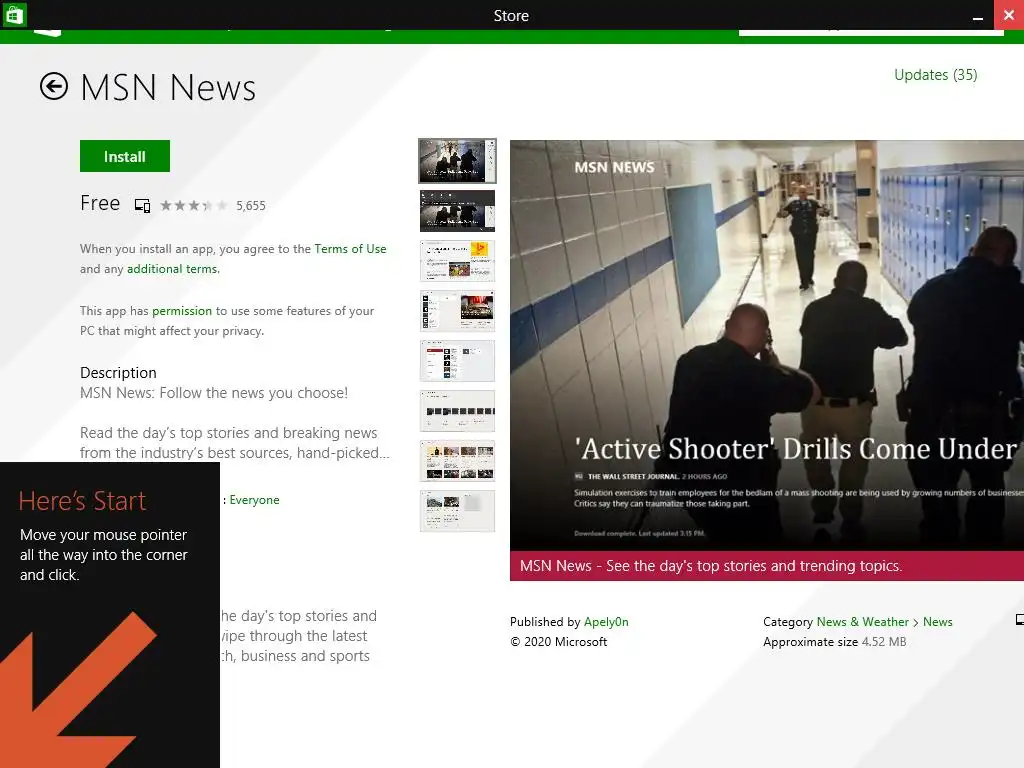Open the Updates (35) link
1024x768 pixels.
(935, 75)
